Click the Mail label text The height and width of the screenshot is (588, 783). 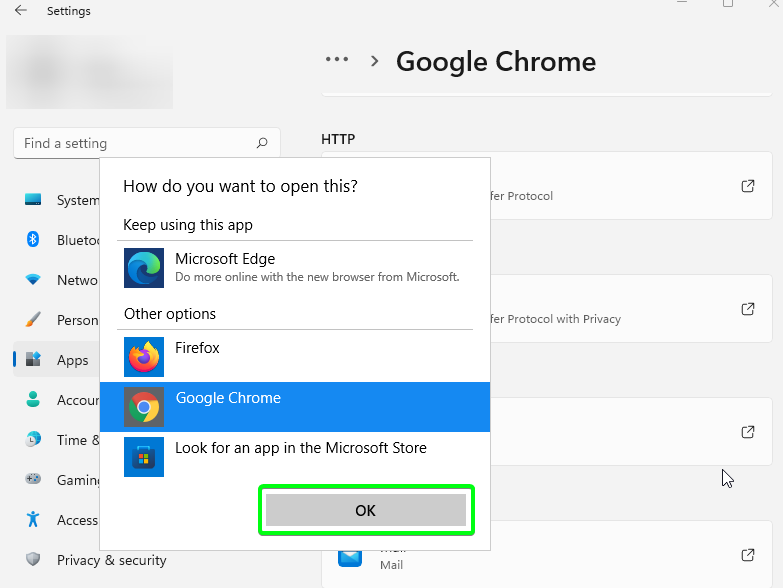coord(392,565)
